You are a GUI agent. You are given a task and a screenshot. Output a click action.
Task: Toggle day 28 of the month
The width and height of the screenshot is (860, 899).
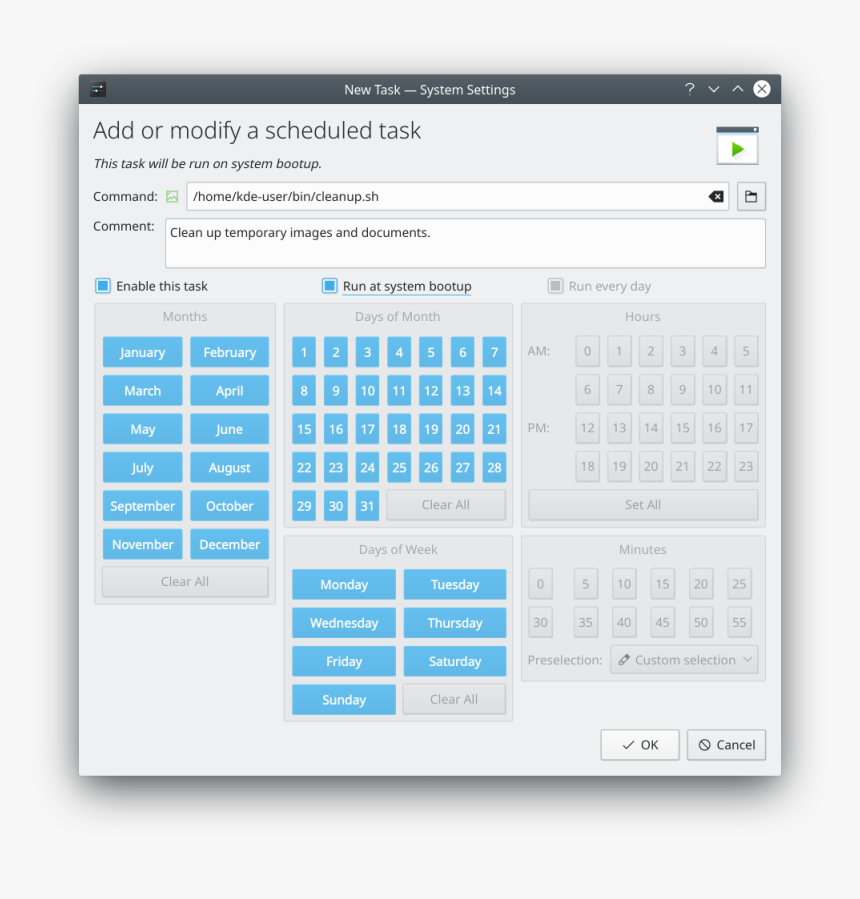[494, 467]
